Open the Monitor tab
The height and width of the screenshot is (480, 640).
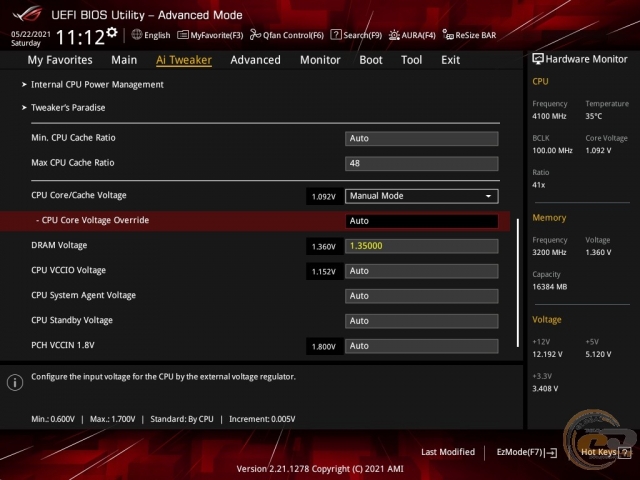[320, 60]
